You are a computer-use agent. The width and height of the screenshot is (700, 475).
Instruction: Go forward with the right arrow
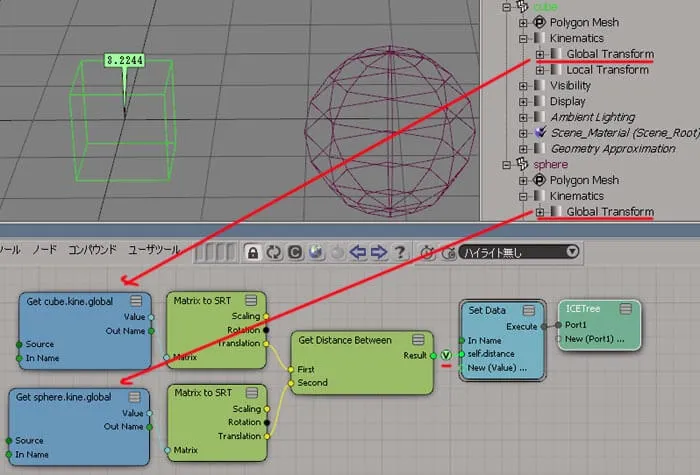point(379,253)
